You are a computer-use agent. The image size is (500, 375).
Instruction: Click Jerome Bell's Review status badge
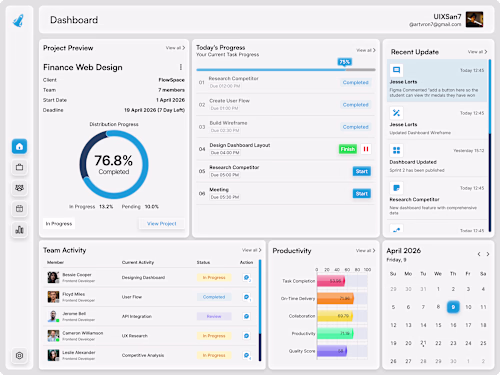(x=214, y=316)
